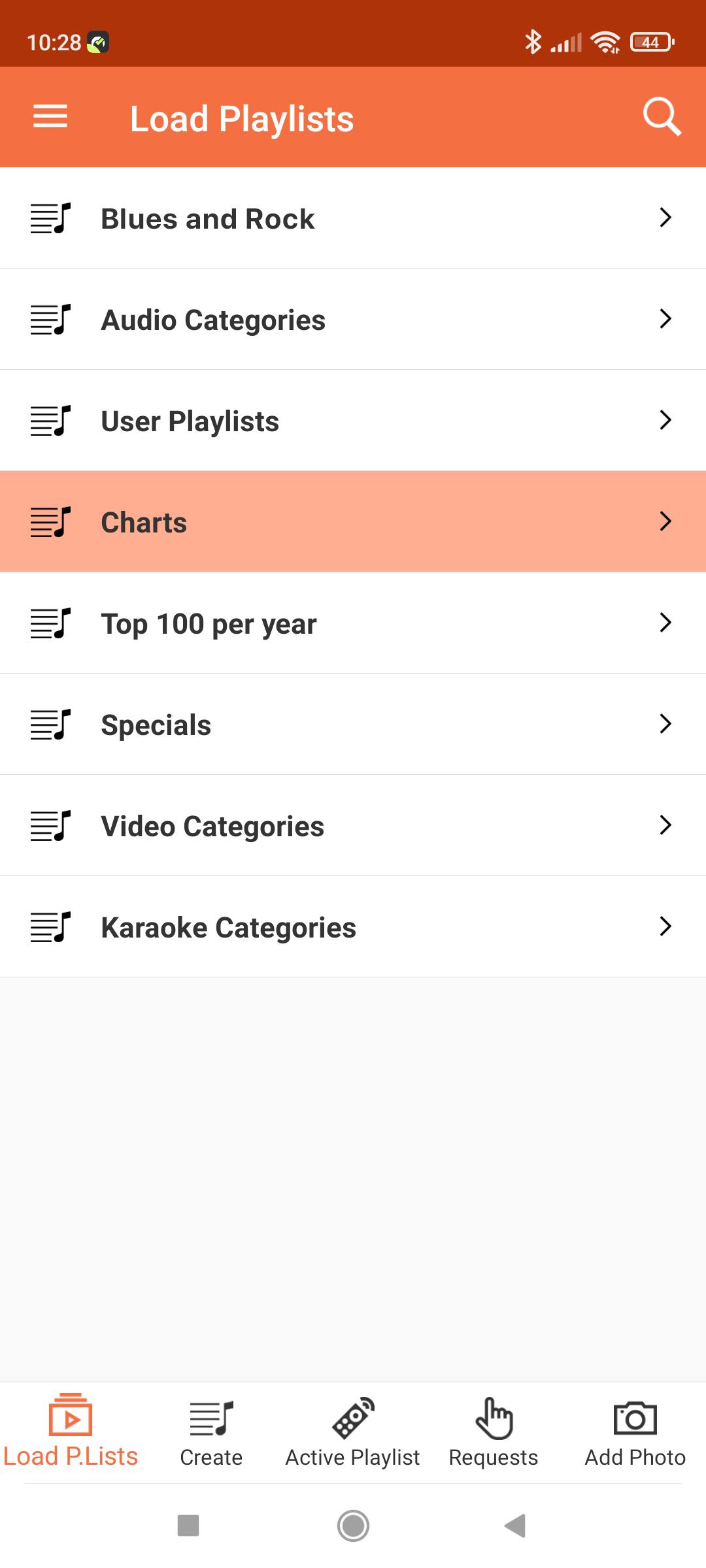Screen dimensions: 706x1568
Task: Tap the Add Photo camera icon
Action: tap(635, 1418)
